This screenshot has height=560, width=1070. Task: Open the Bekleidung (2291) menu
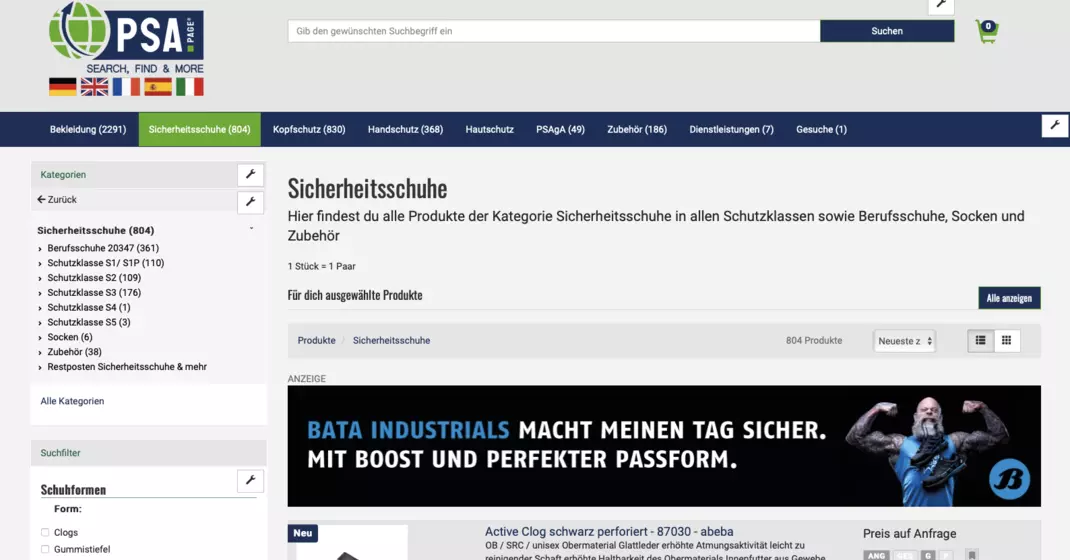click(x=88, y=130)
